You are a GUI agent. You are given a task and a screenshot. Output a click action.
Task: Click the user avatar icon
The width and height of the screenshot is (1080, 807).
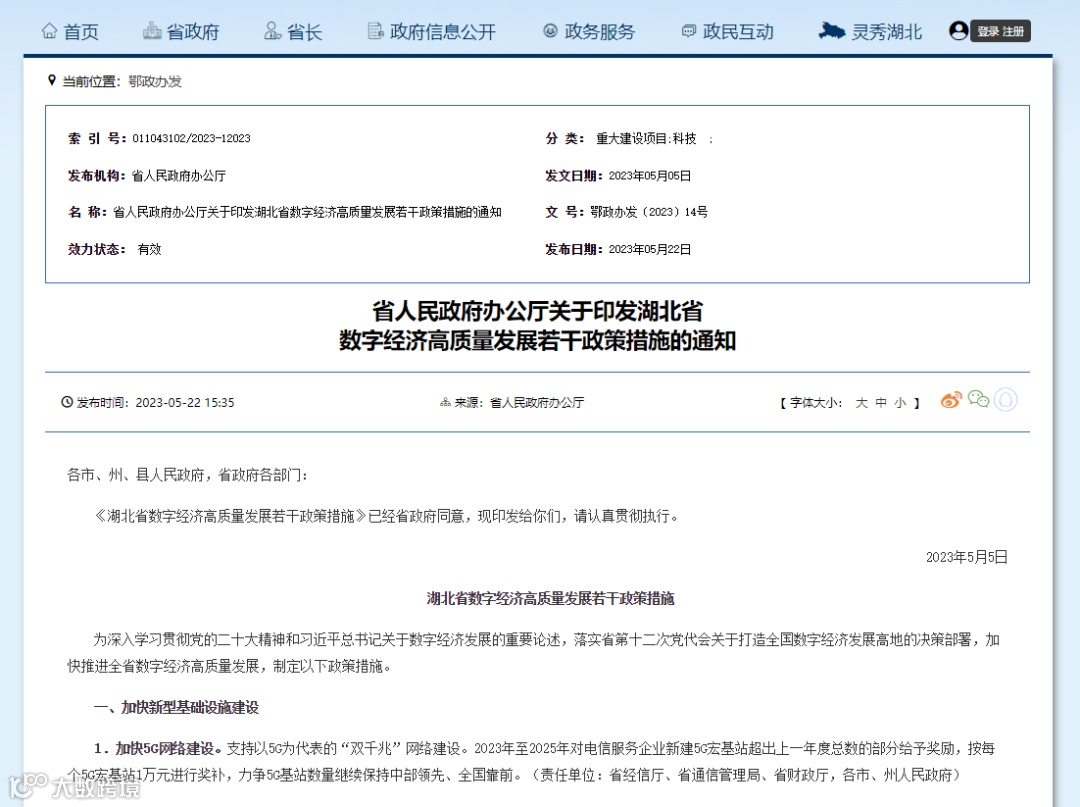point(958,31)
